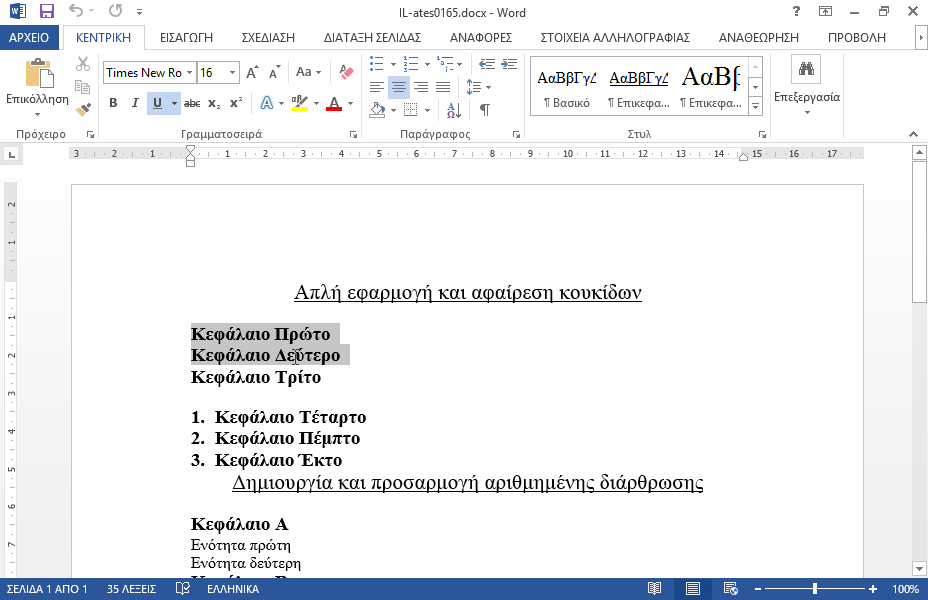Switch to the ΔΙΑΤΑΞΗ ΣΕΛΙΔΑΣ tab

372,37
